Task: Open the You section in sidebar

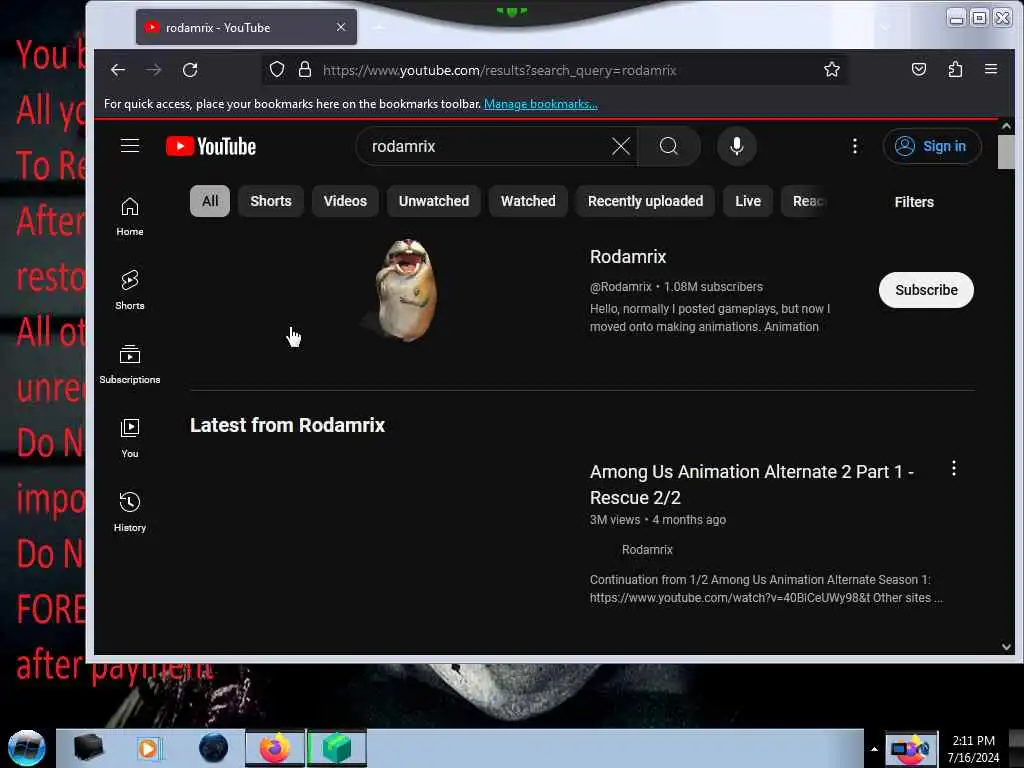Action: pos(130,438)
